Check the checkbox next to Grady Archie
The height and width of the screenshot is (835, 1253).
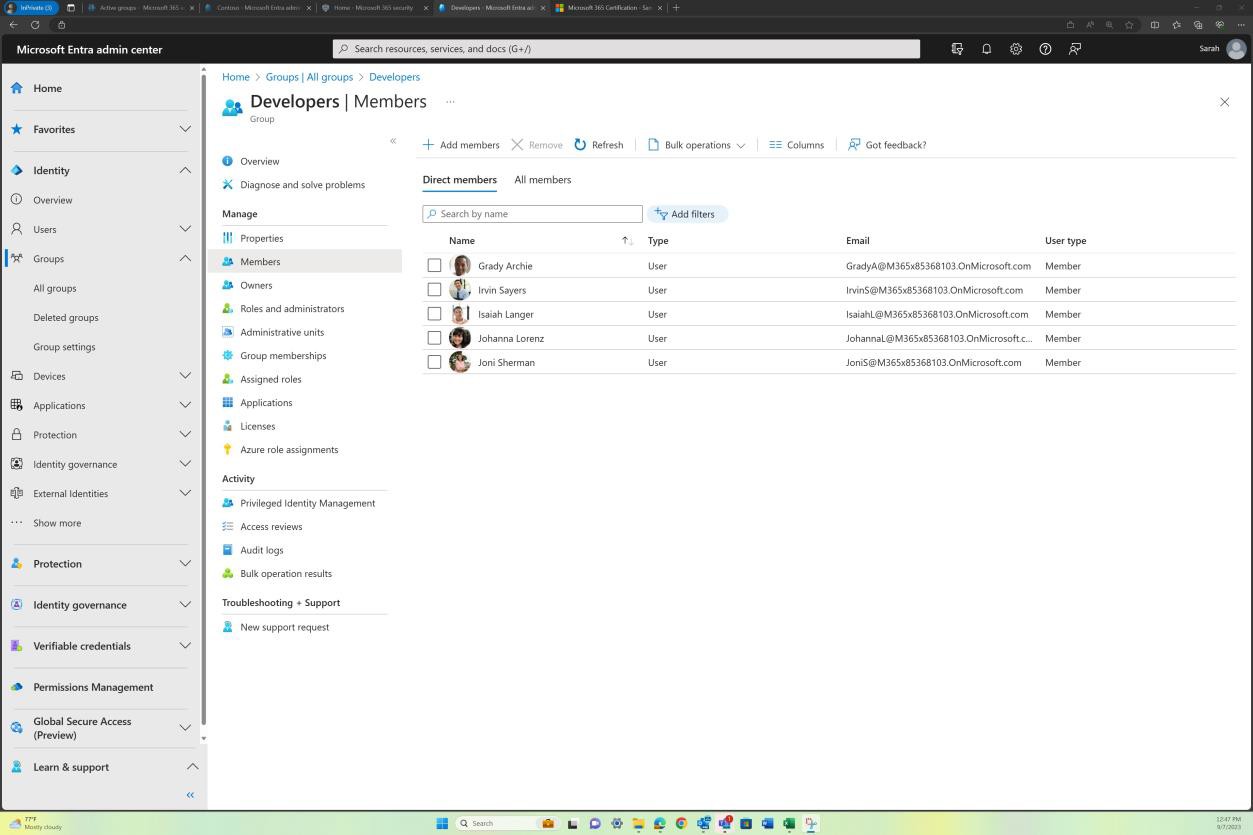pyautogui.click(x=434, y=265)
